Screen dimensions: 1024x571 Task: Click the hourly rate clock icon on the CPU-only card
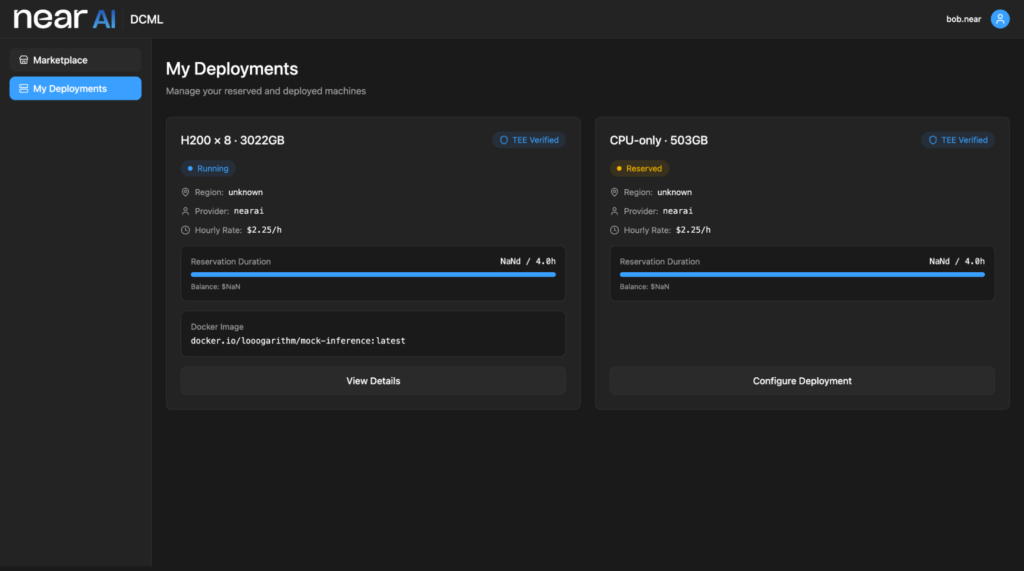[x=614, y=230]
